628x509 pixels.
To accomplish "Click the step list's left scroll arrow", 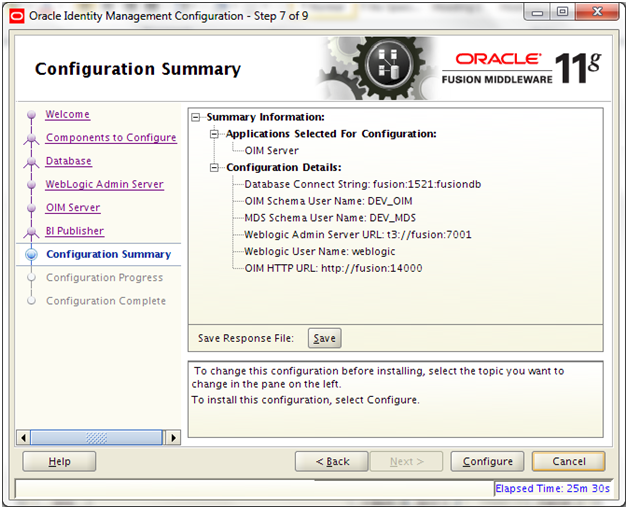I will (x=23, y=438).
